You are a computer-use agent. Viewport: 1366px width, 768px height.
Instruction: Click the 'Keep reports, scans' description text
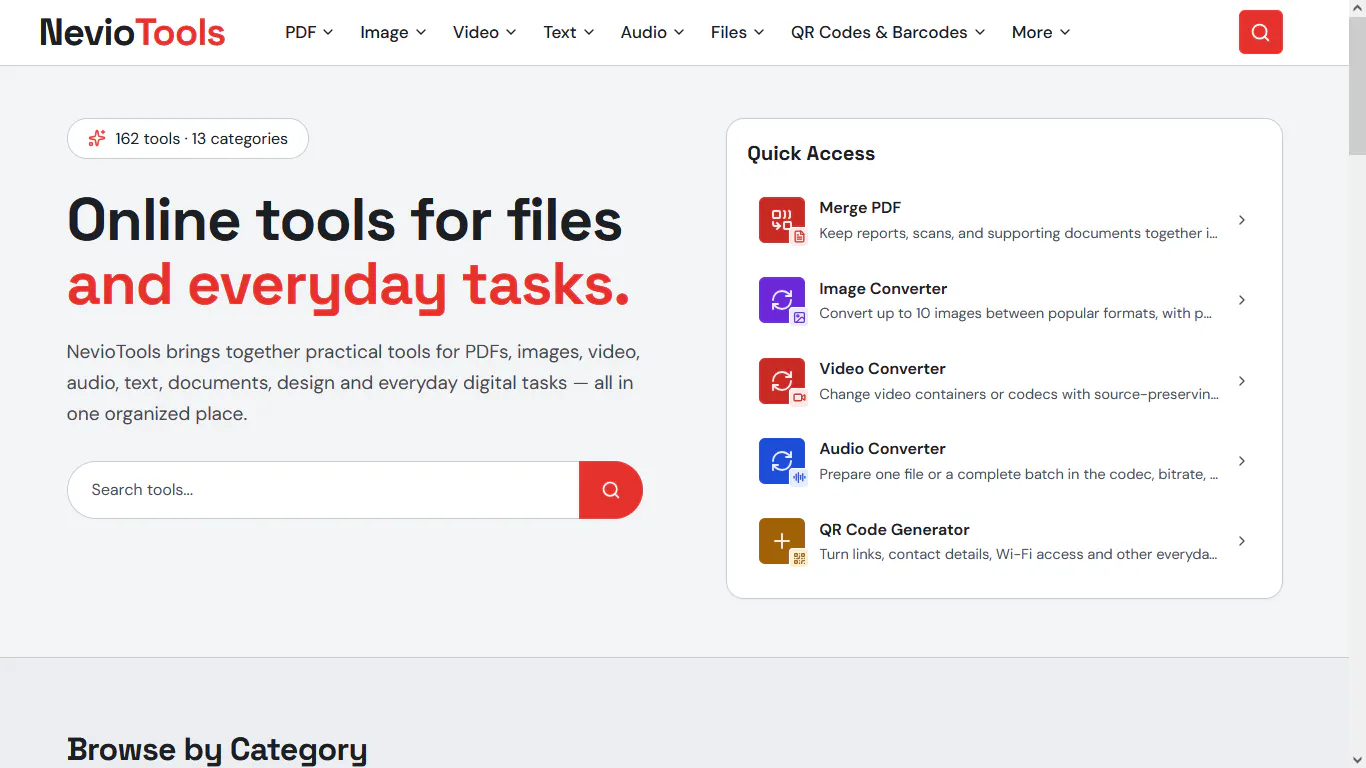pos(1018,233)
